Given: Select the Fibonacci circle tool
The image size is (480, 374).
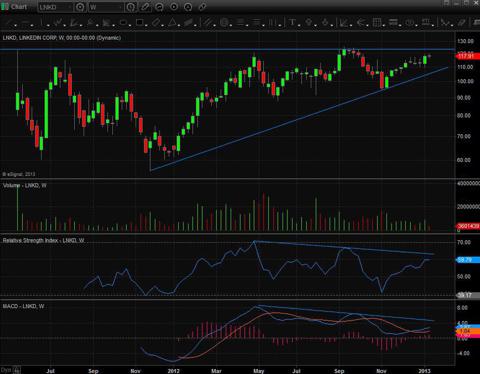Looking at the screenshot, I should tap(224, 22).
